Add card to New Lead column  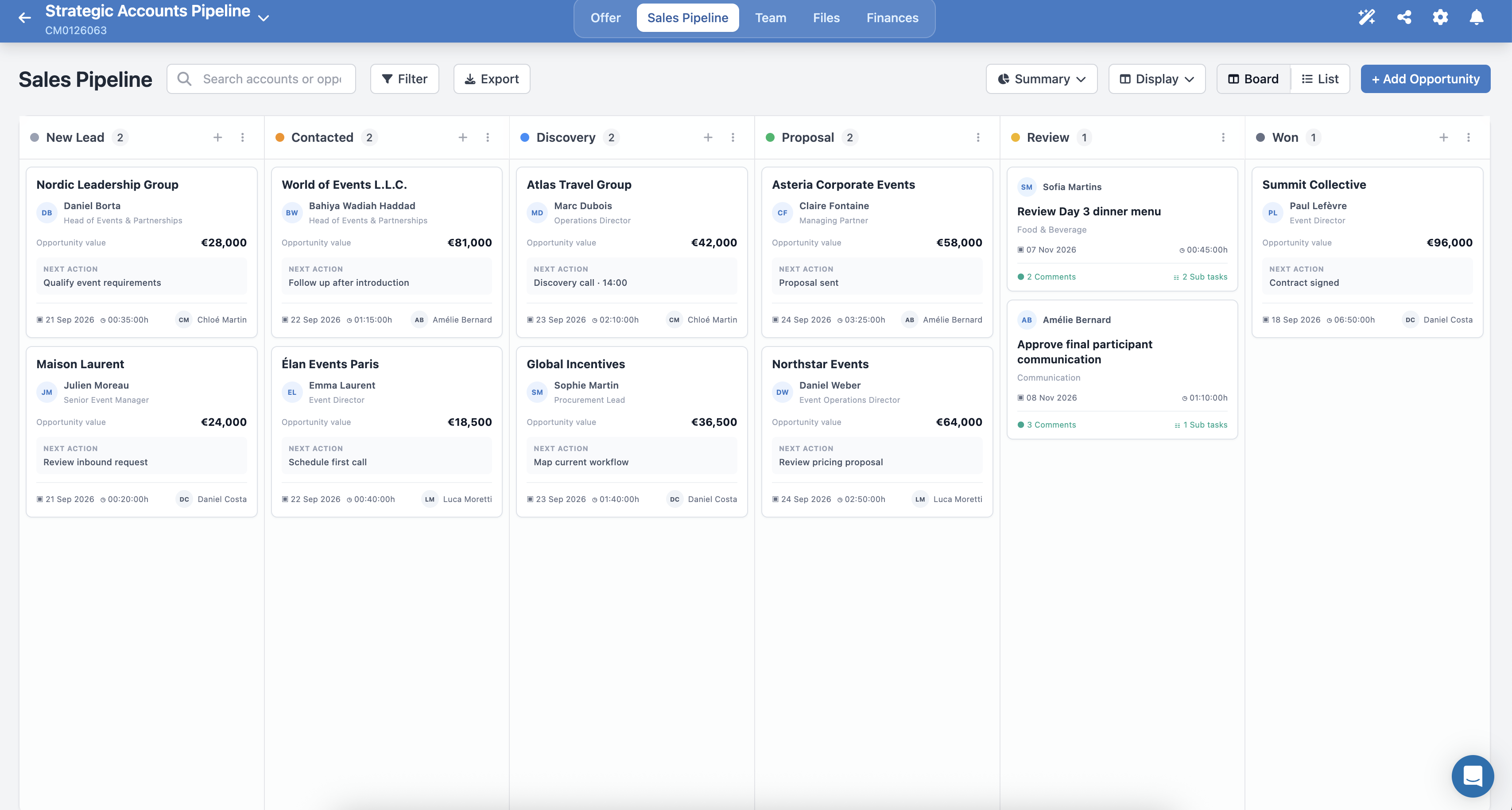[218, 137]
